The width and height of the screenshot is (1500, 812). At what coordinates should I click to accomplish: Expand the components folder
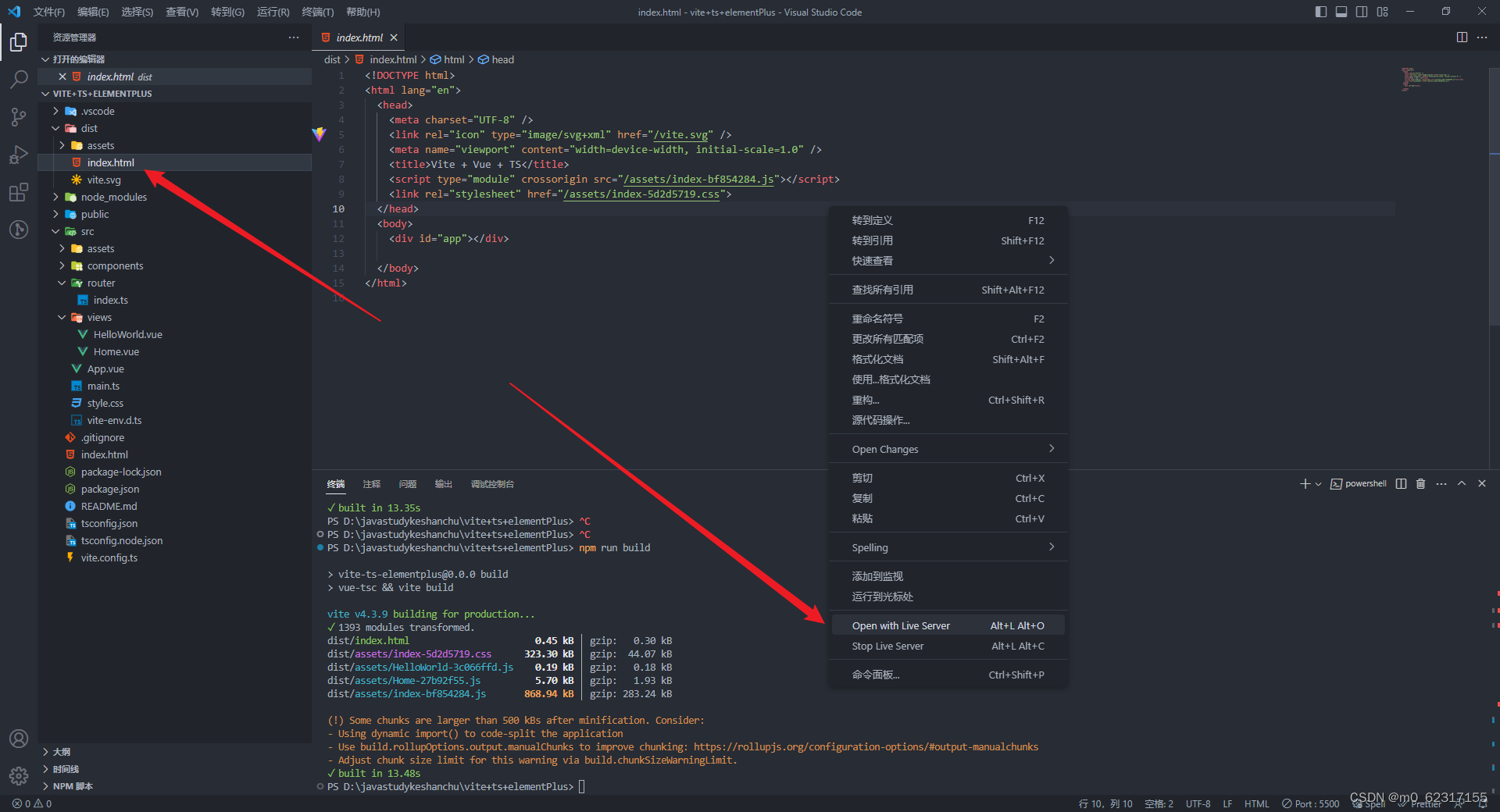coord(115,265)
